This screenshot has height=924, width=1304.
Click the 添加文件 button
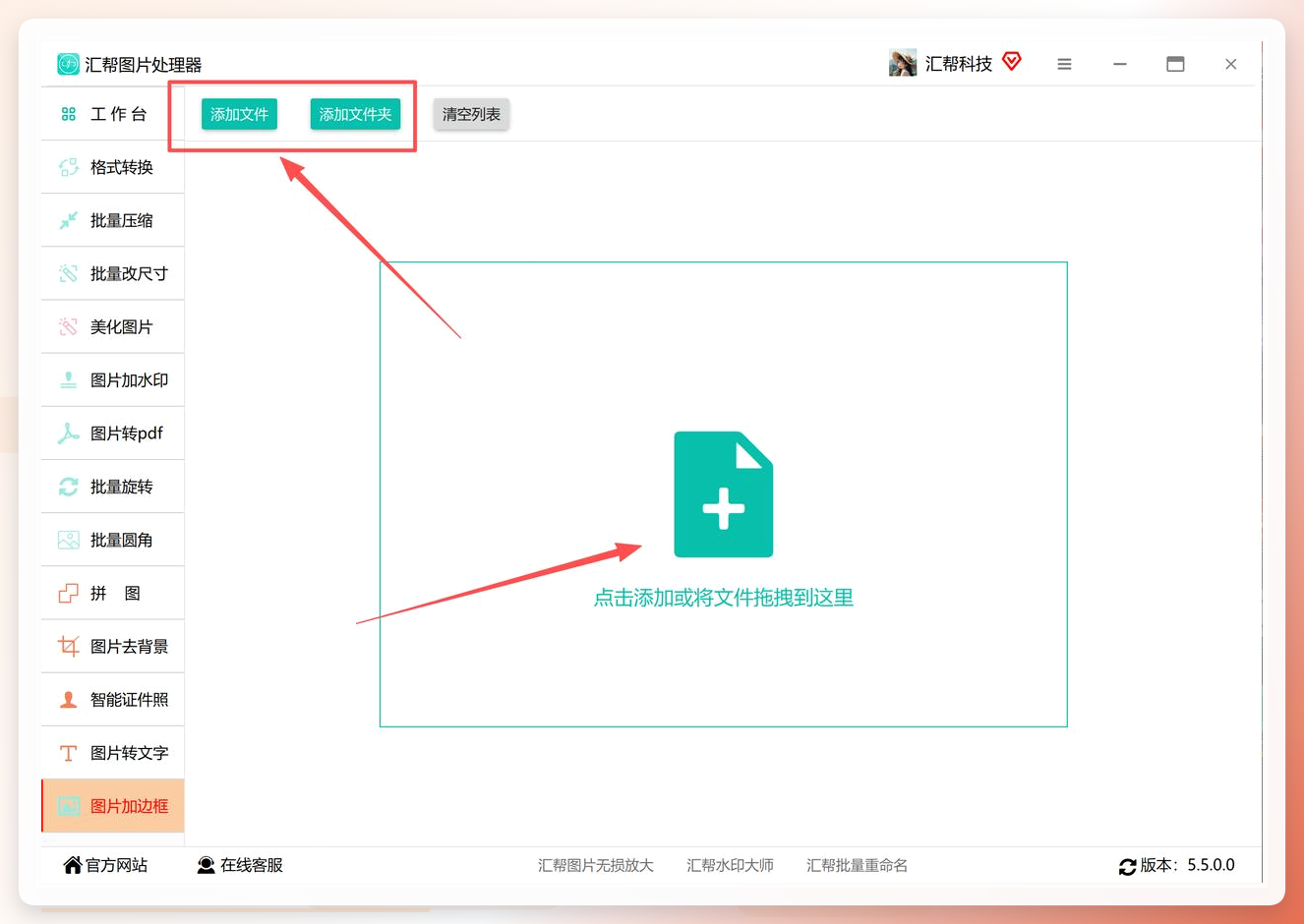pyautogui.click(x=239, y=114)
